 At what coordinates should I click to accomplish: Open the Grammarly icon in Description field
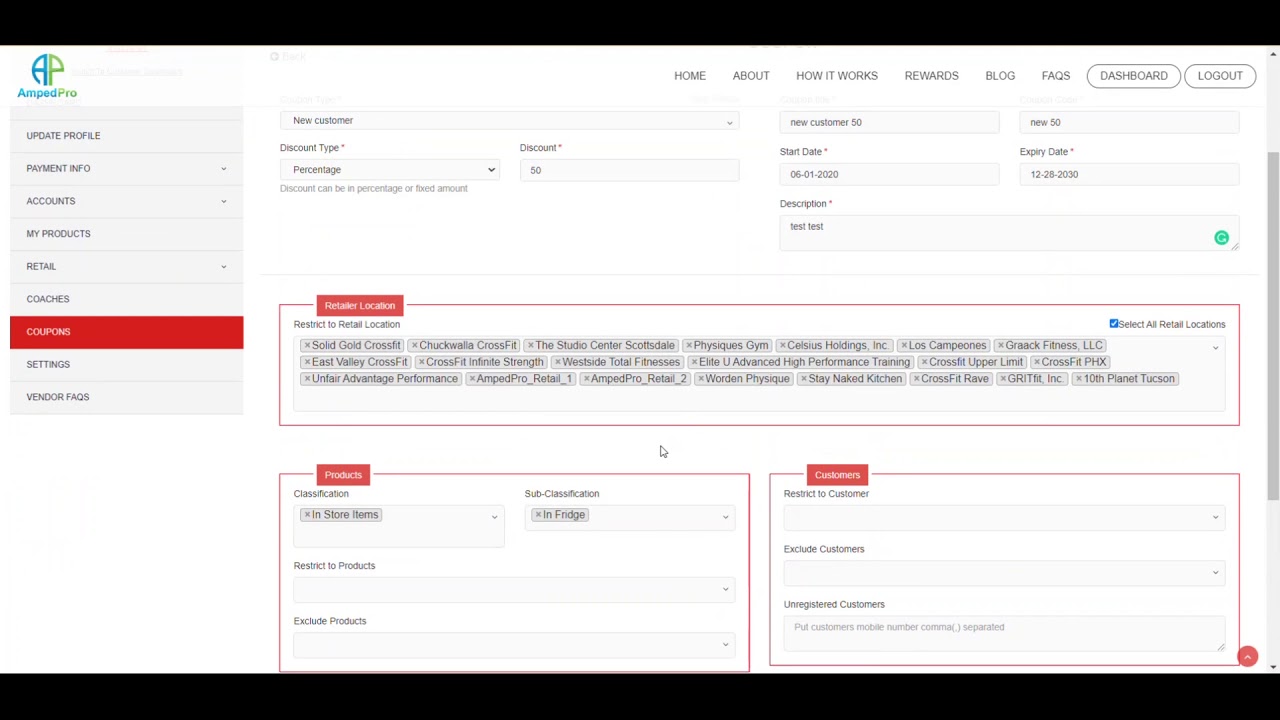pos(1221,238)
